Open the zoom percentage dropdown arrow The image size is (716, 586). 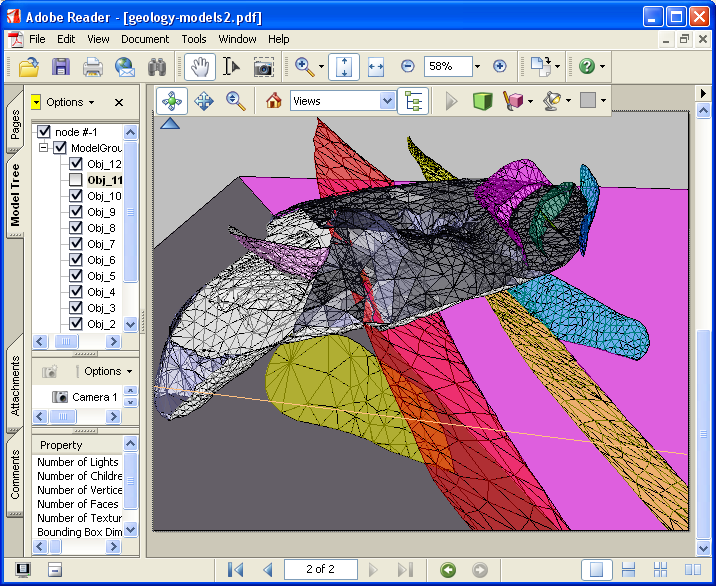pos(477,67)
